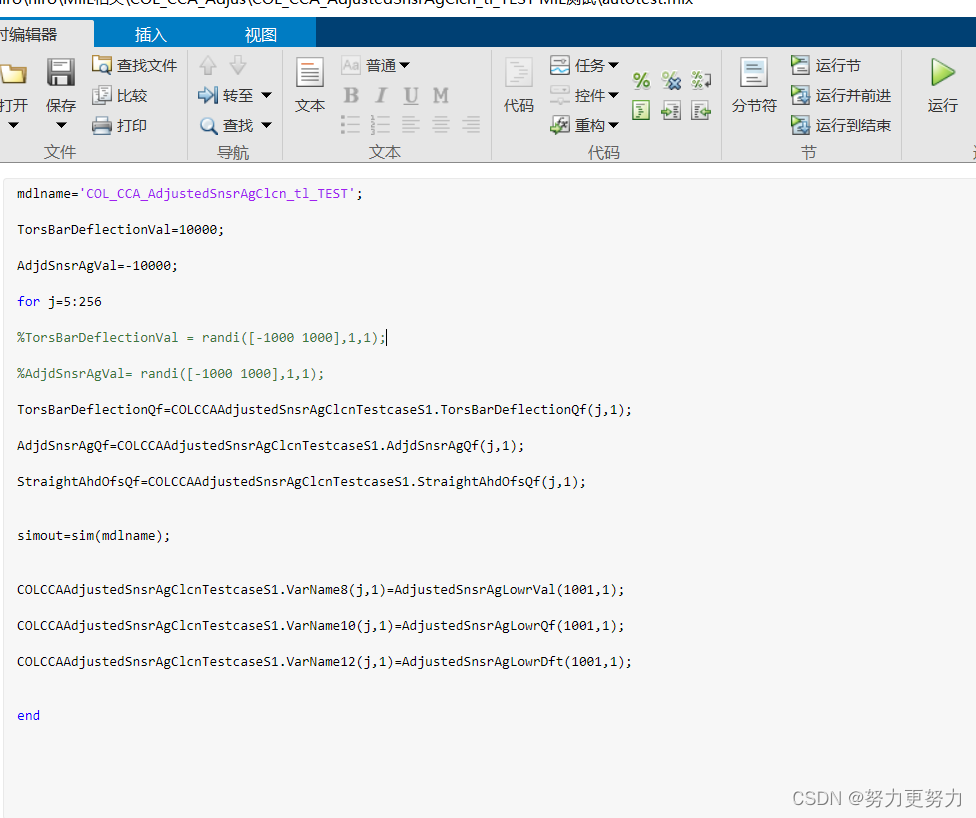Insert a Section Break (分节符)
976x818 pixels.
[x=754, y=85]
